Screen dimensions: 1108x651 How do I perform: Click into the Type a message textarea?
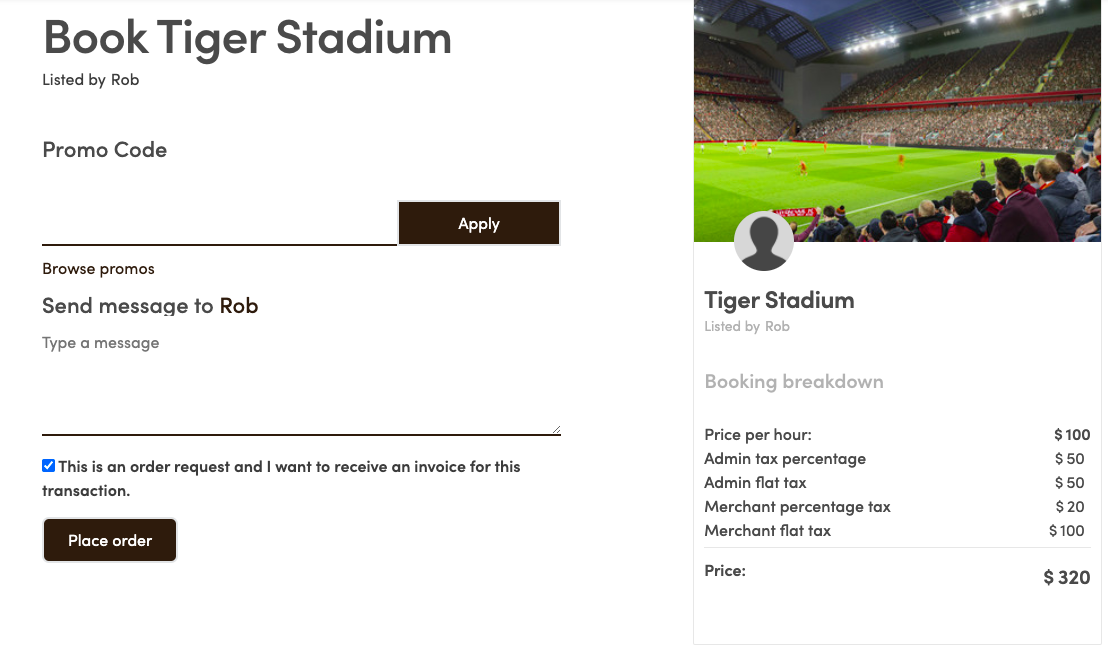tap(300, 383)
